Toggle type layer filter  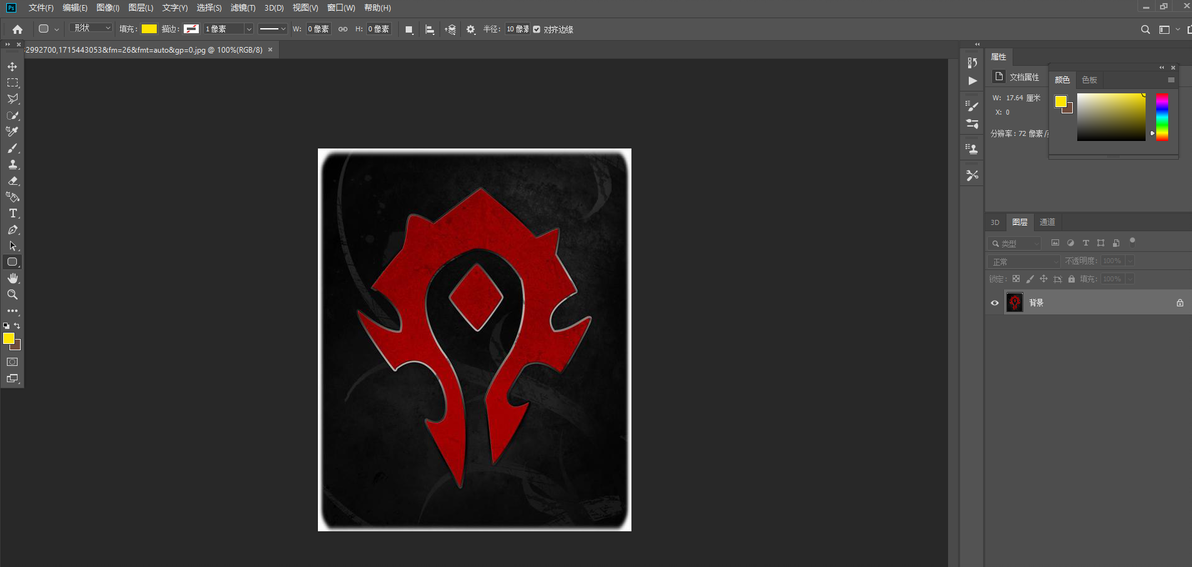point(1086,243)
